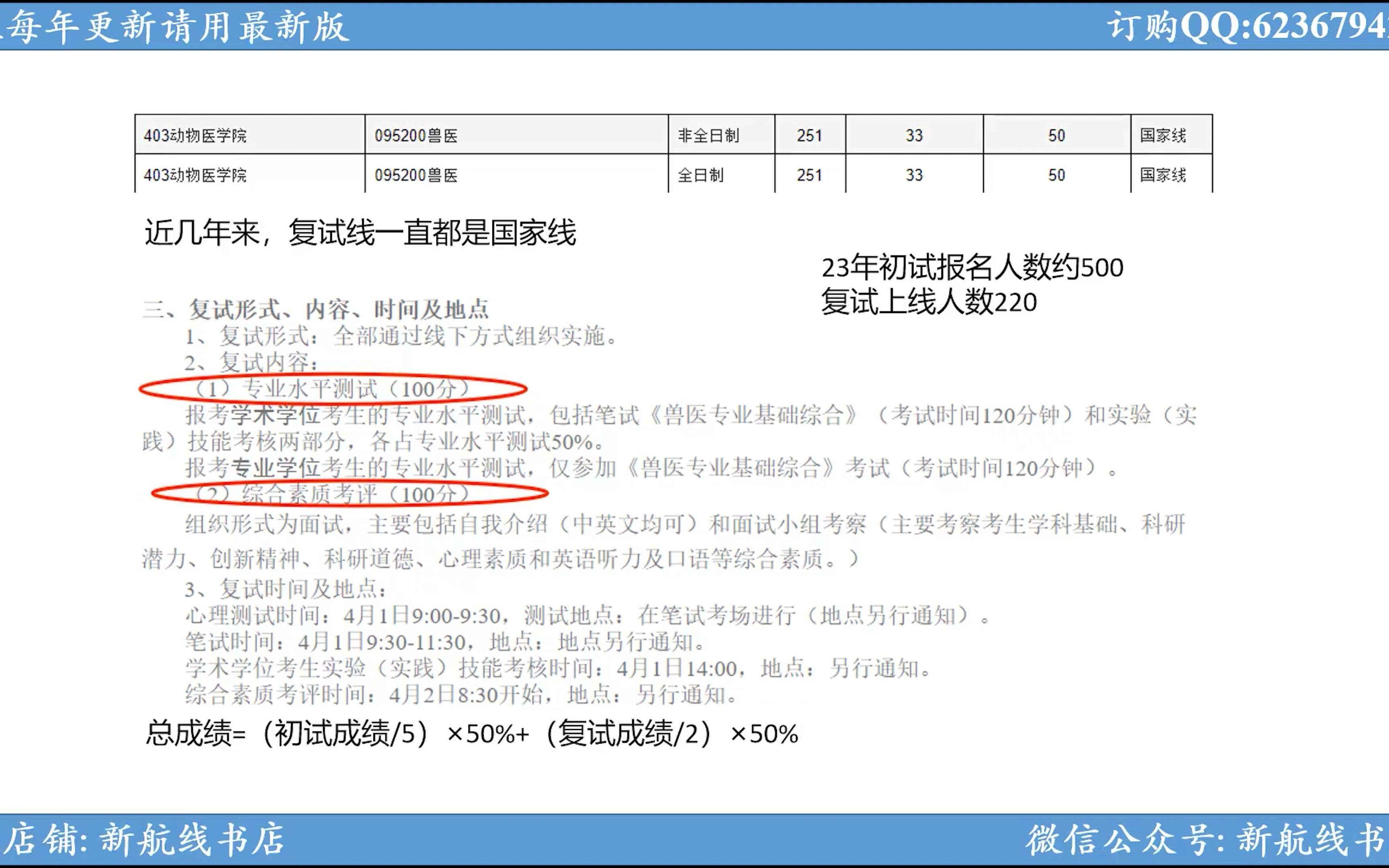Click the '33' value in the 全日制 row
The width and height of the screenshot is (1389, 868).
(x=914, y=175)
